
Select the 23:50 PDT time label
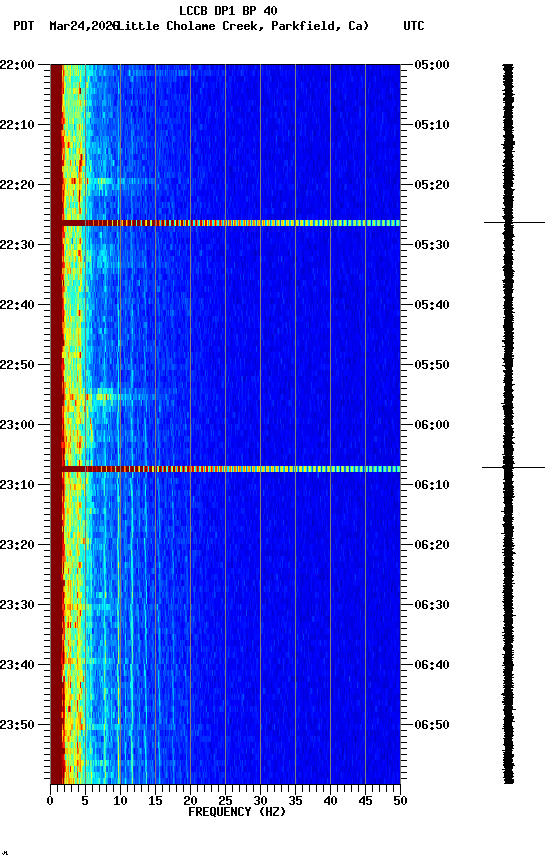pos(17,725)
